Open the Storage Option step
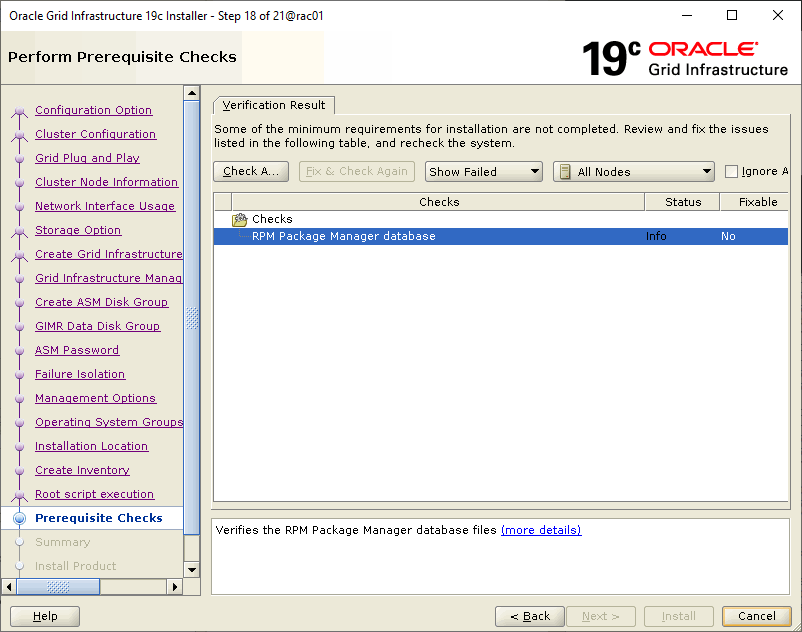Viewport: 802px width, 632px height. click(78, 231)
